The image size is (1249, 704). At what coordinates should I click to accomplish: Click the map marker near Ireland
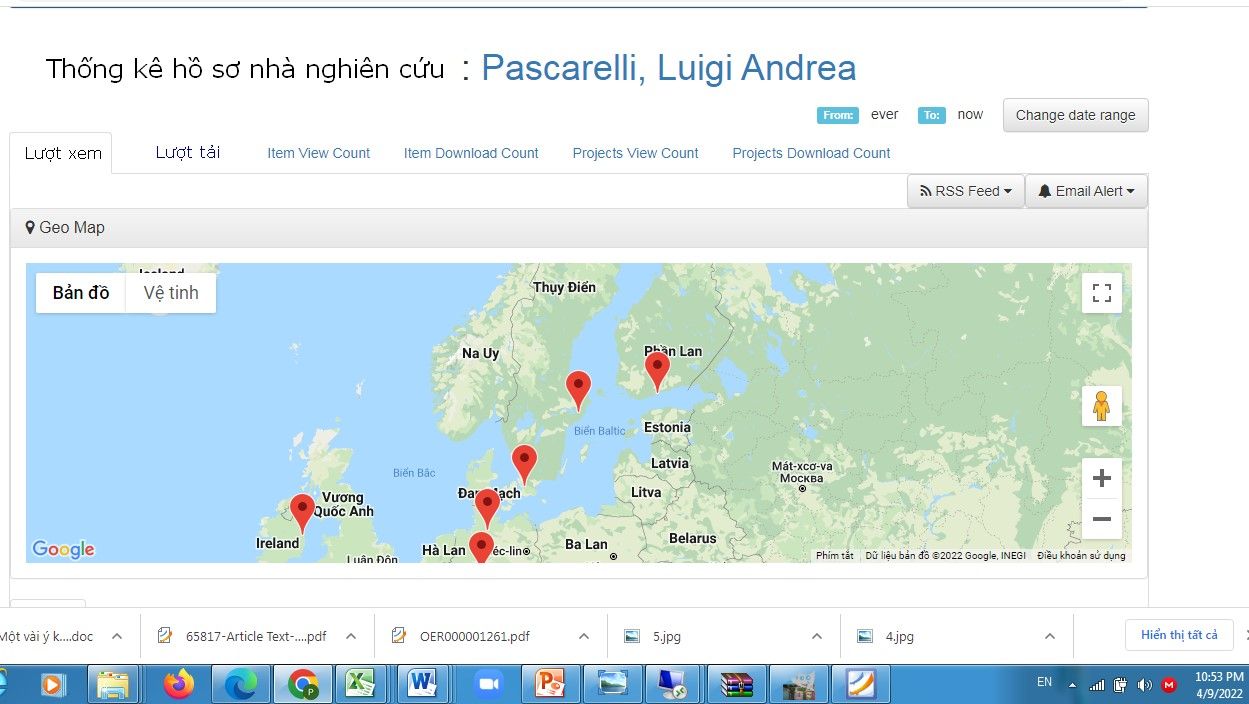[x=302, y=513]
